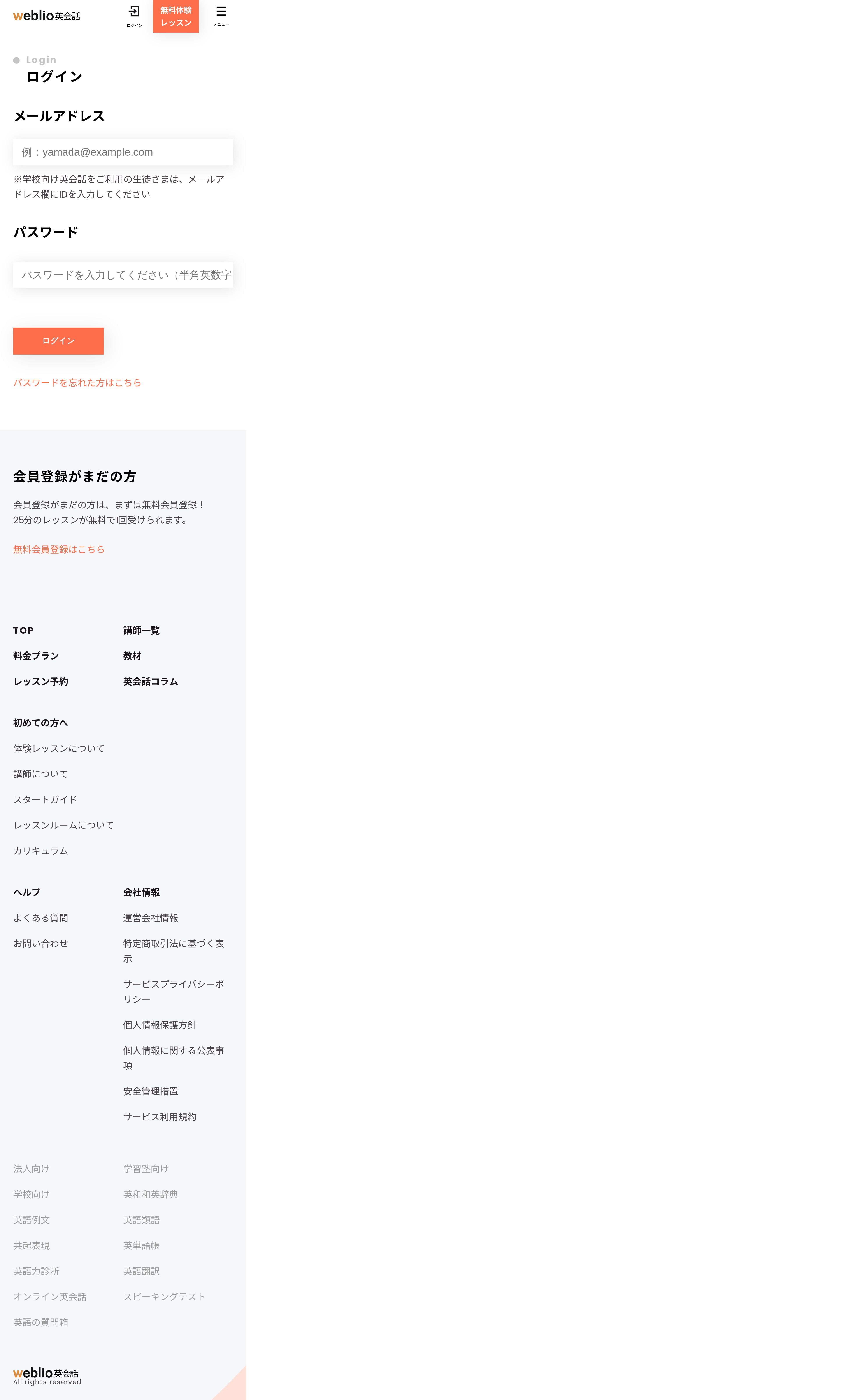Open the hamburger menu icon
The image size is (843, 1400).
221,15
